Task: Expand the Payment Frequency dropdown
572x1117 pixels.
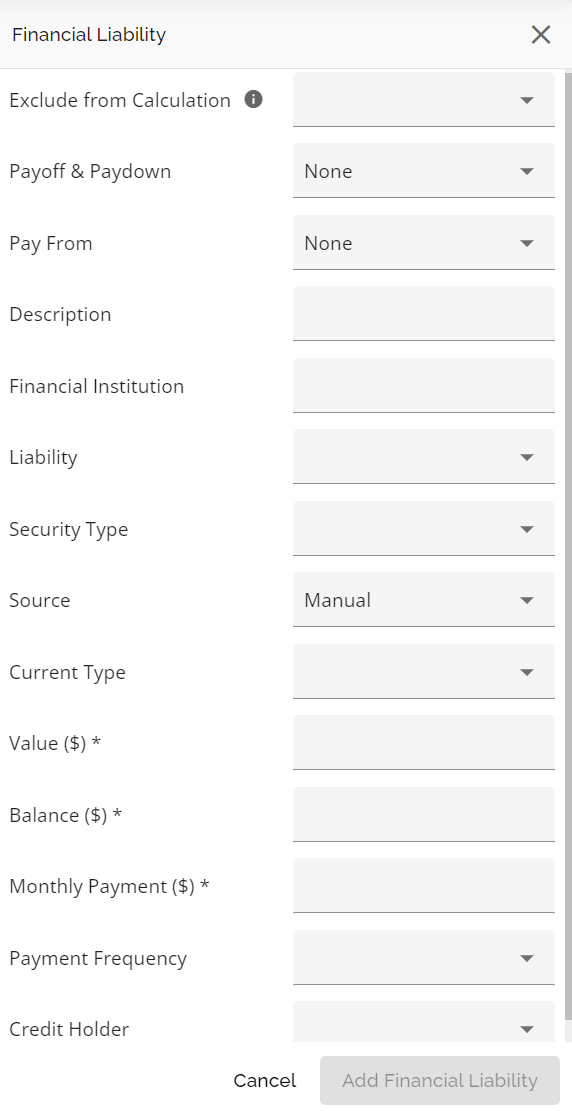Action: (423, 958)
